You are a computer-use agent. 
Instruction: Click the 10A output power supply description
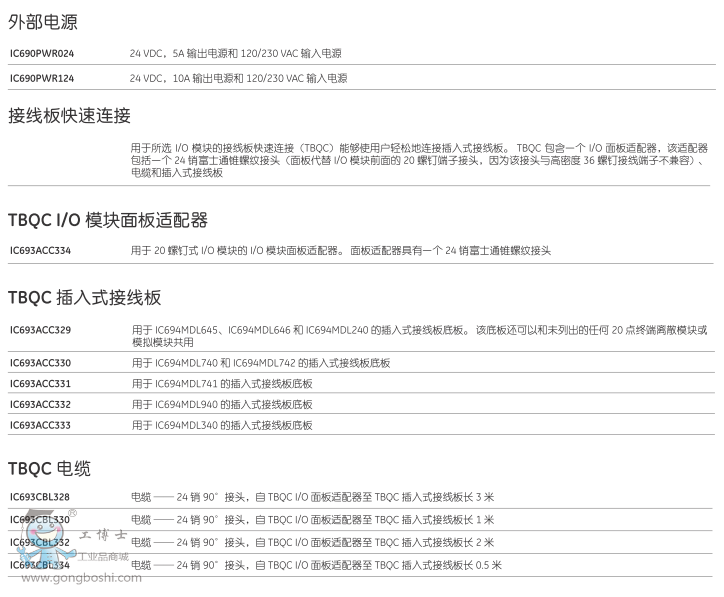pos(238,78)
